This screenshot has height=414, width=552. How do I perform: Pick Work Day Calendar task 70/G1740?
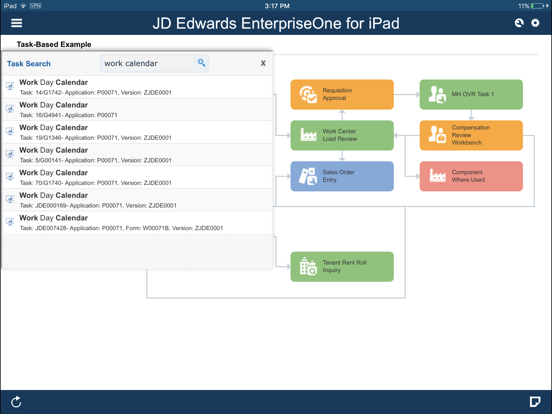click(137, 177)
